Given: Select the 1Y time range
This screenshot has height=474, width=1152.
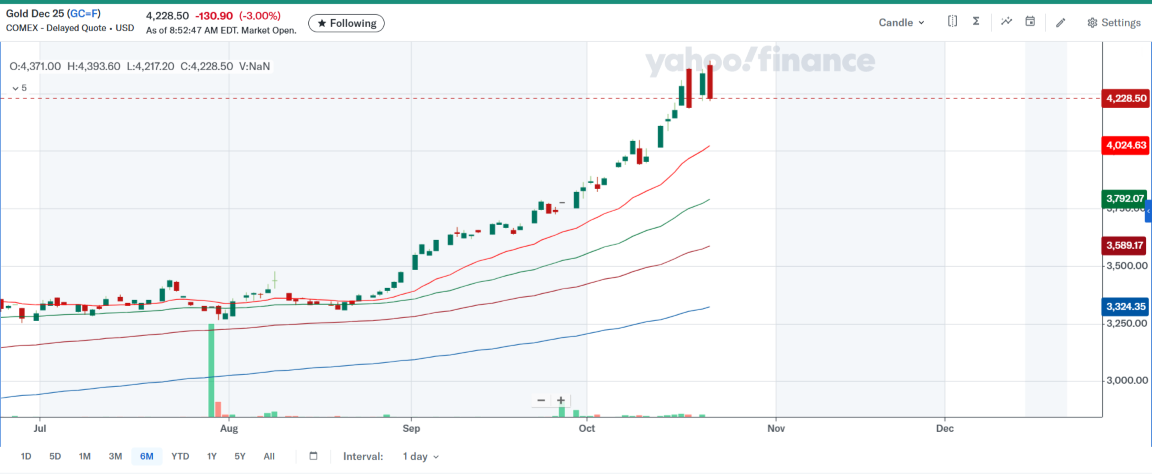Looking at the screenshot, I should [x=212, y=456].
